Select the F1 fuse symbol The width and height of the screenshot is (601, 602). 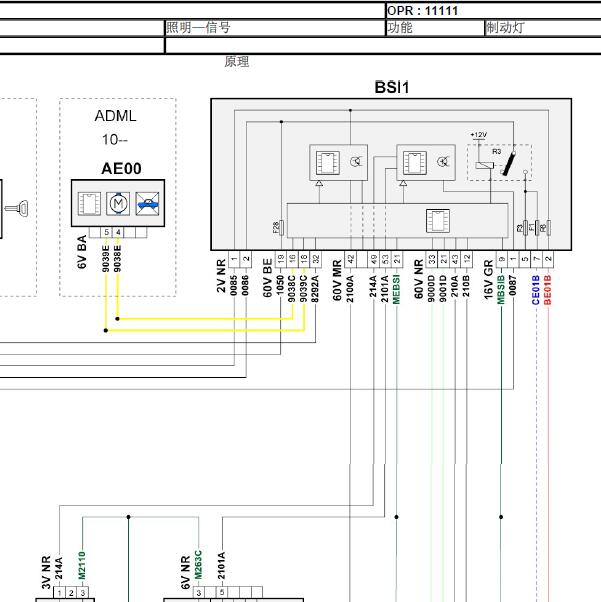coord(535,228)
